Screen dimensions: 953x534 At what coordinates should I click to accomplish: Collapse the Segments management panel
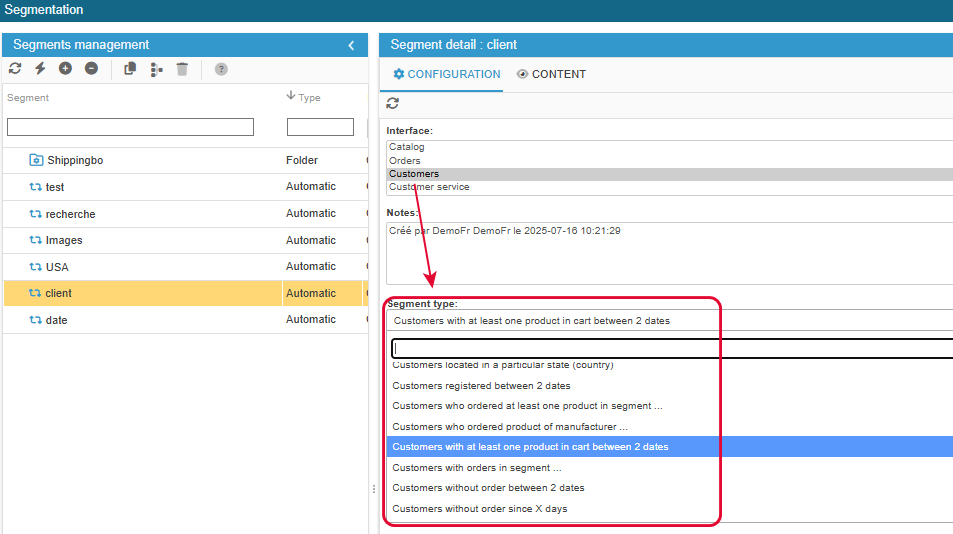[351, 45]
